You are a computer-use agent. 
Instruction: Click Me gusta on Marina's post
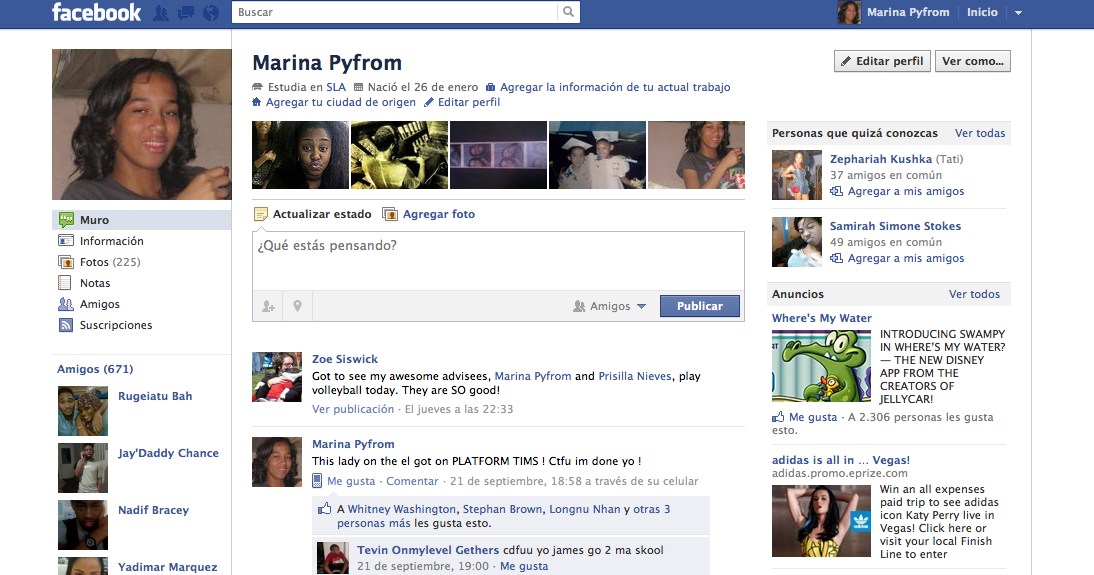pyautogui.click(x=351, y=481)
